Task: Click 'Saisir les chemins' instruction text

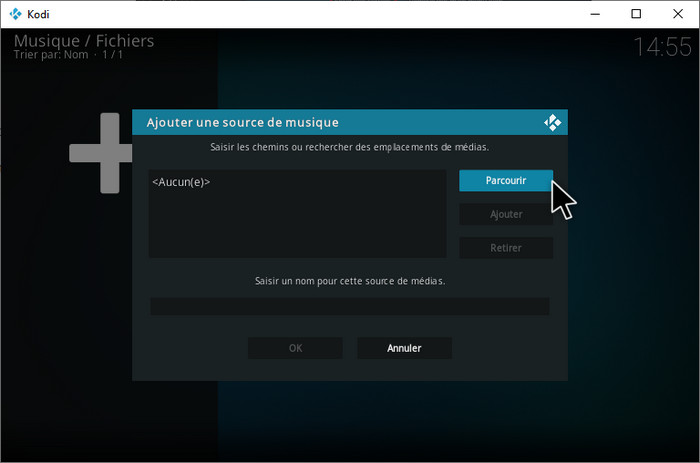Action: pos(350,147)
